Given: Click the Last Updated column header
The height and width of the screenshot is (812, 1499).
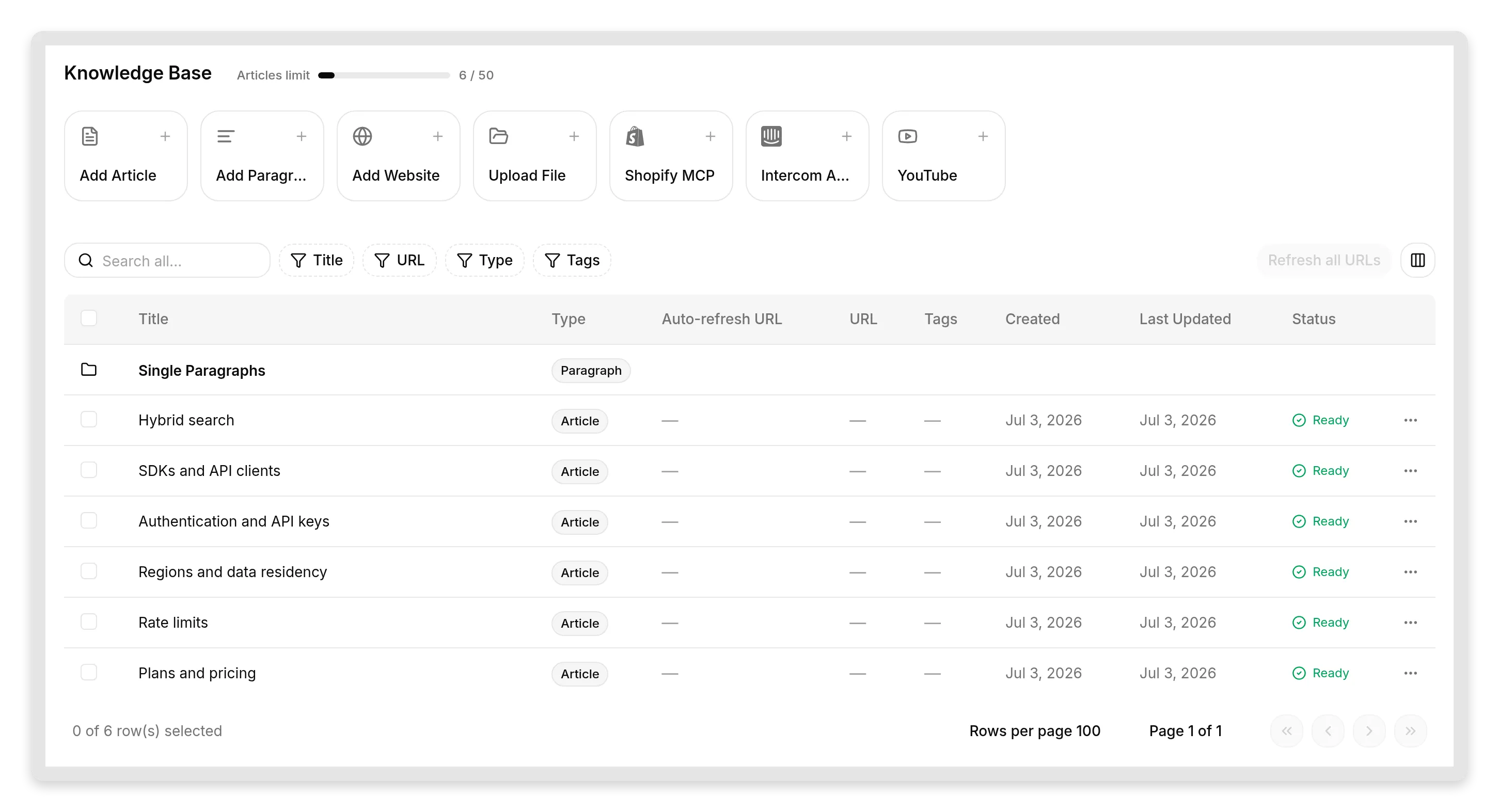Looking at the screenshot, I should (1185, 319).
